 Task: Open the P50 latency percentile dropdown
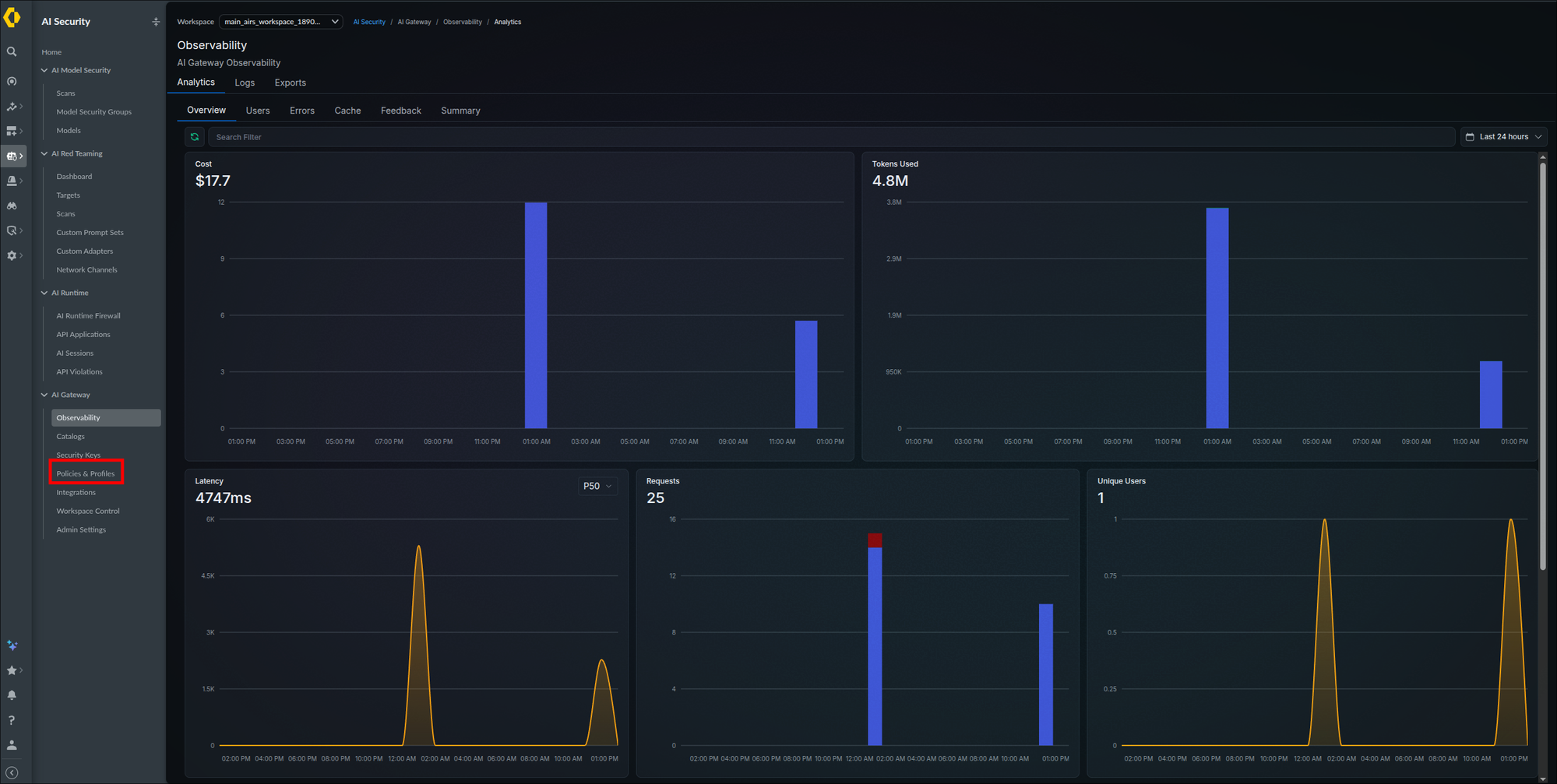click(597, 486)
